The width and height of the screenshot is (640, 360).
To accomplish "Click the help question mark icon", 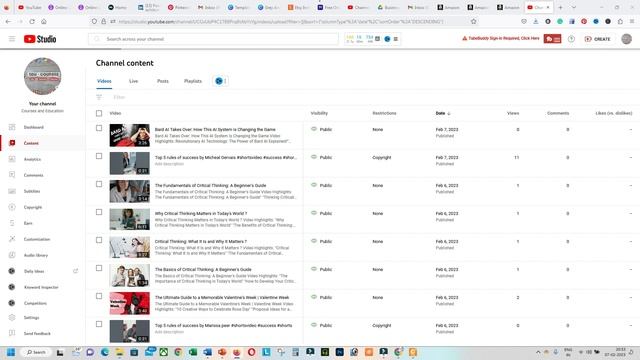I will point(571,39).
